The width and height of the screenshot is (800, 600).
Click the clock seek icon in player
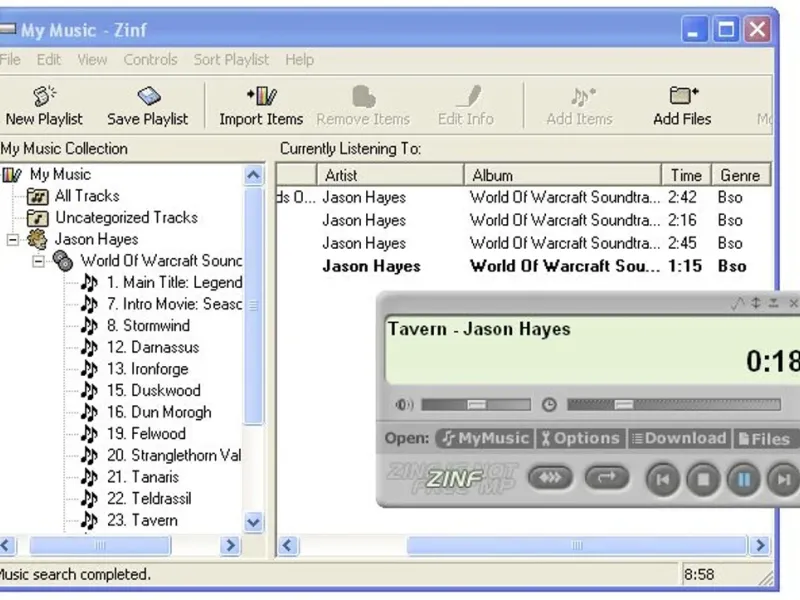pos(549,405)
